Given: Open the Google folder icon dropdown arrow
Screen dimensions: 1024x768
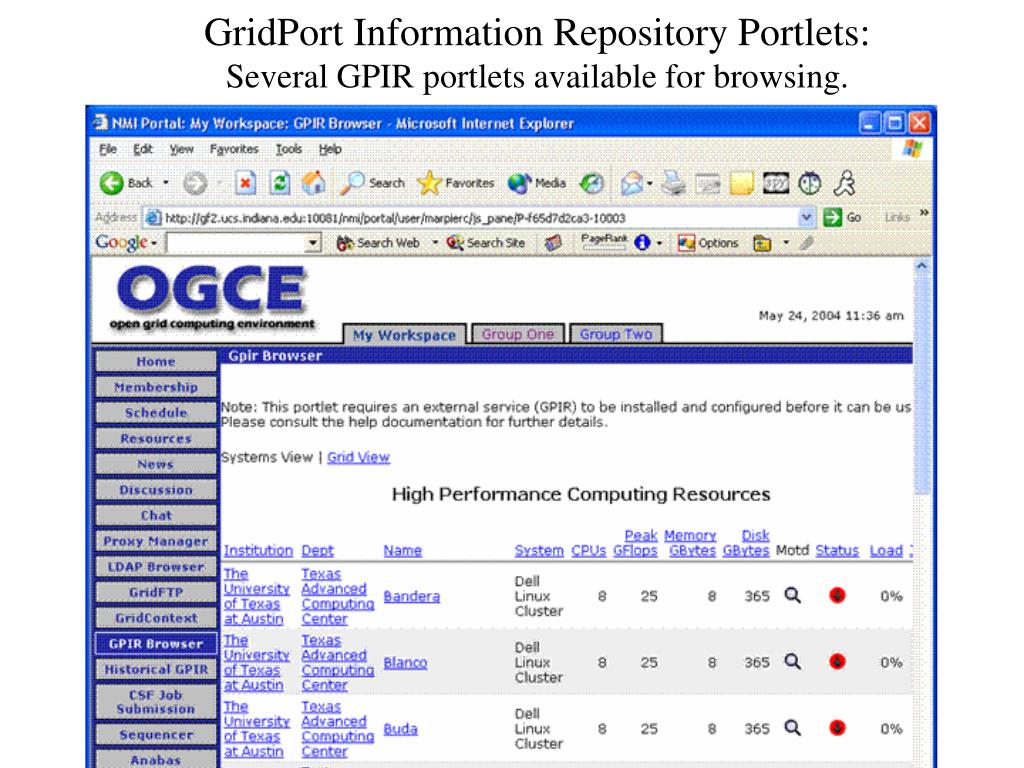Looking at the screenshot, I should (x=786, y=243).
